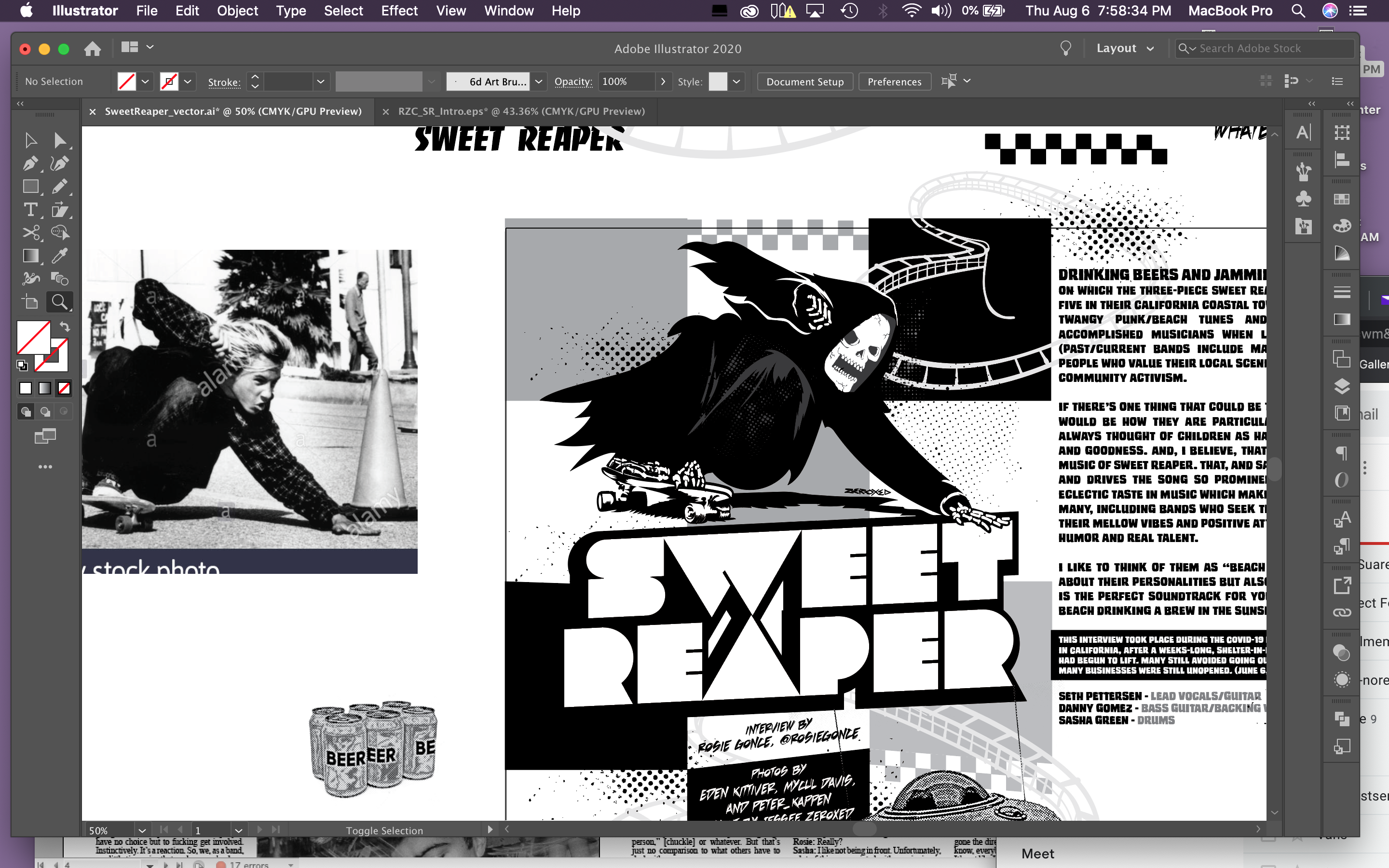Select the Pen tool
This screenshot has width=1389, height=868.
tap(31, 163)
